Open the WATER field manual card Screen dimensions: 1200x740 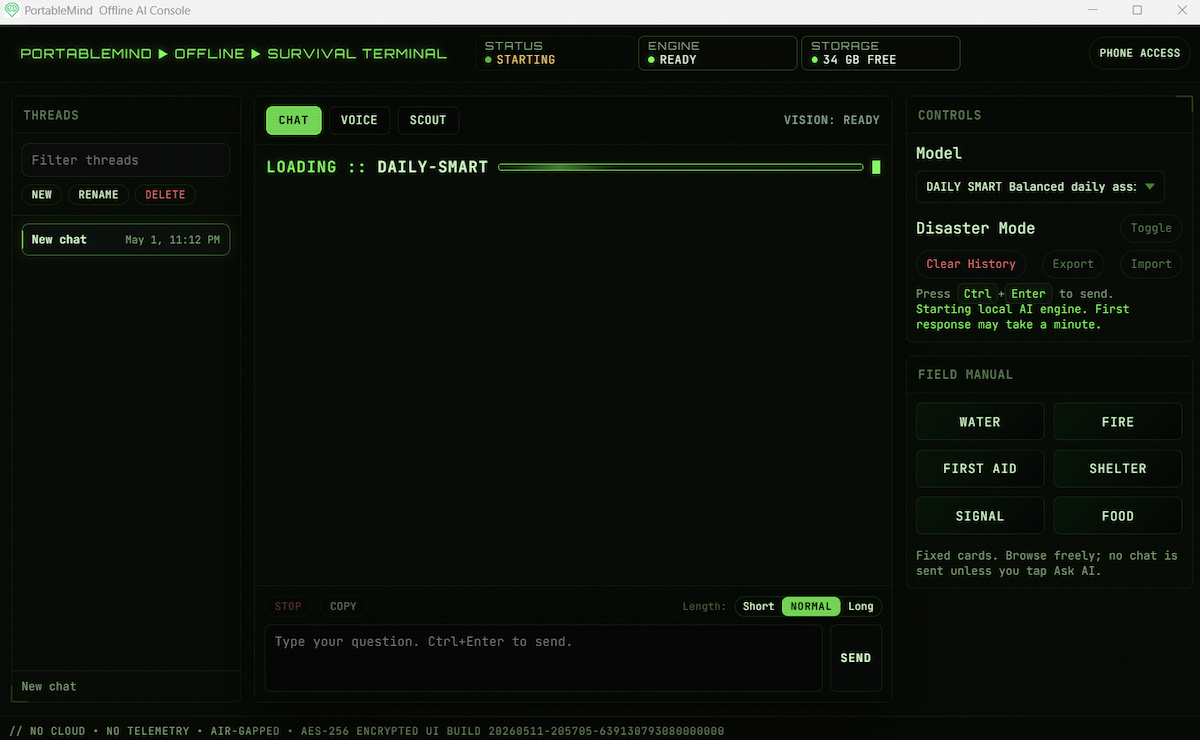click(x=980, y=422)
